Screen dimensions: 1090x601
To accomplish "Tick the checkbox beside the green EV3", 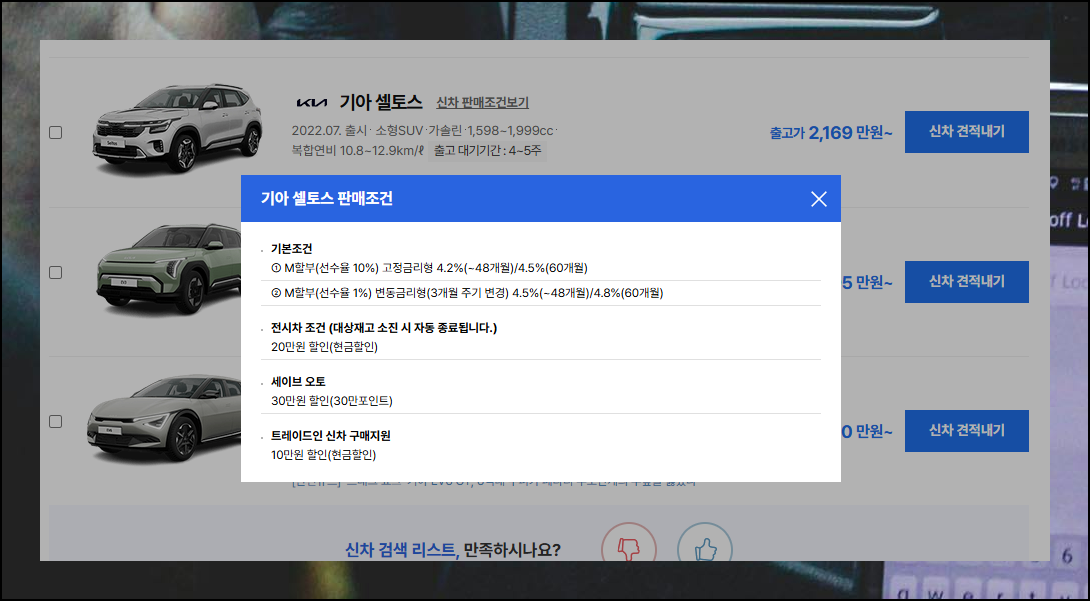I will point(56,272).
